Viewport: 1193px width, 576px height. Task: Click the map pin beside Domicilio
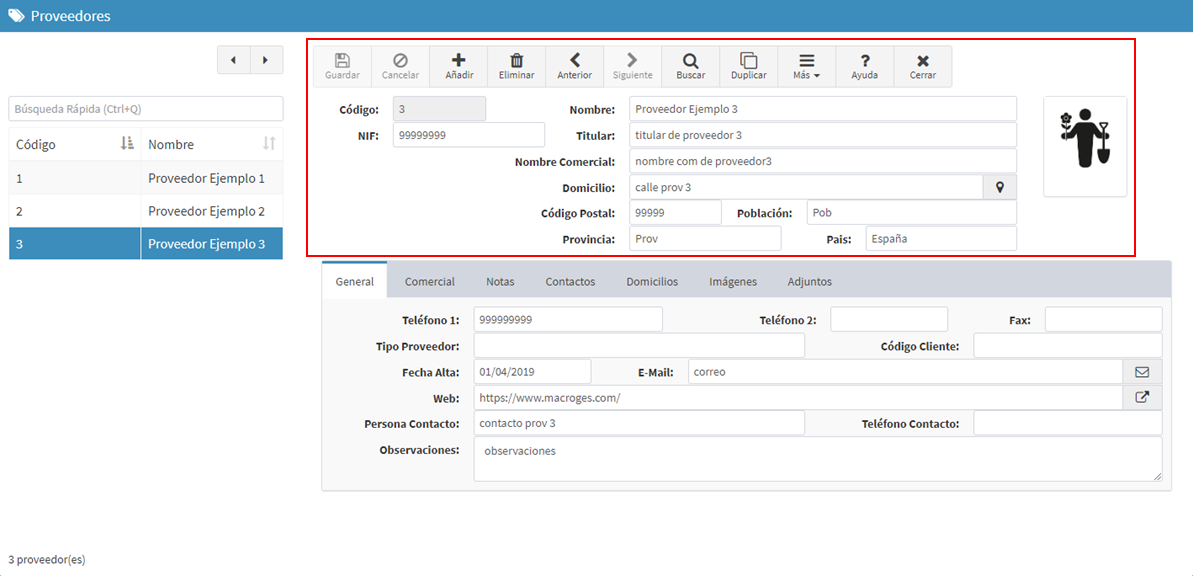1000,187
